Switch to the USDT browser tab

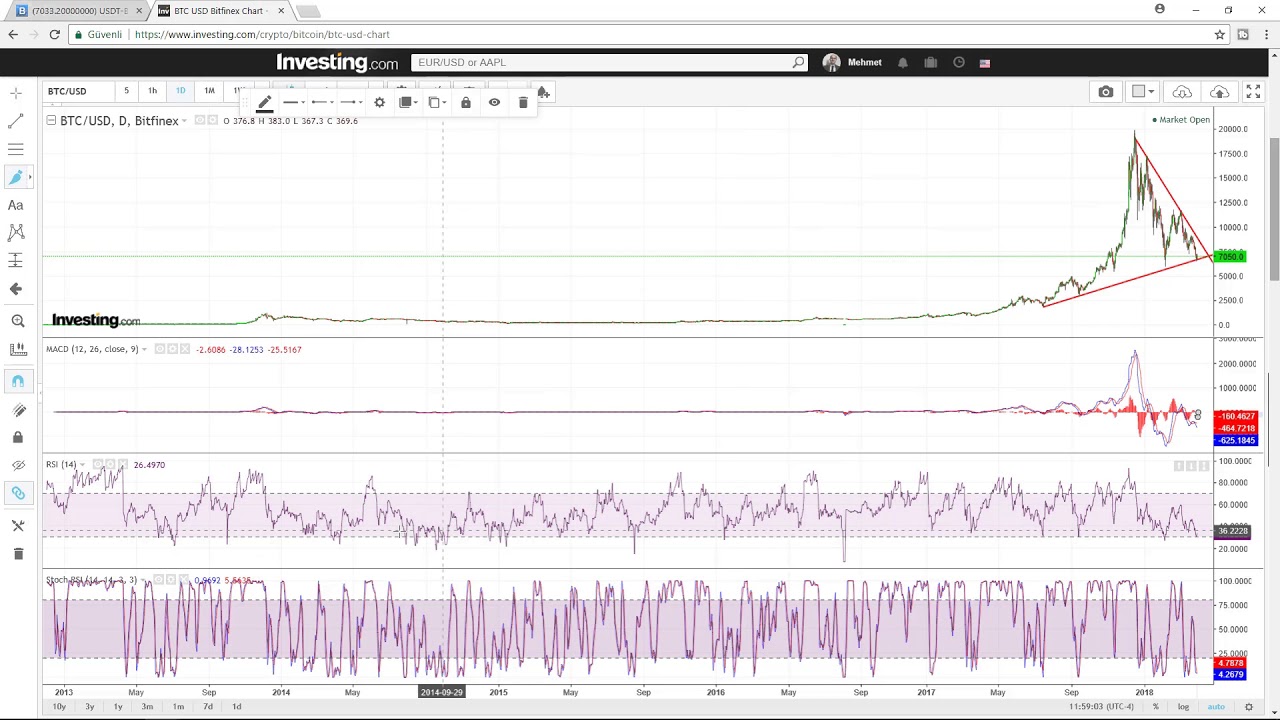click(78, 11)
